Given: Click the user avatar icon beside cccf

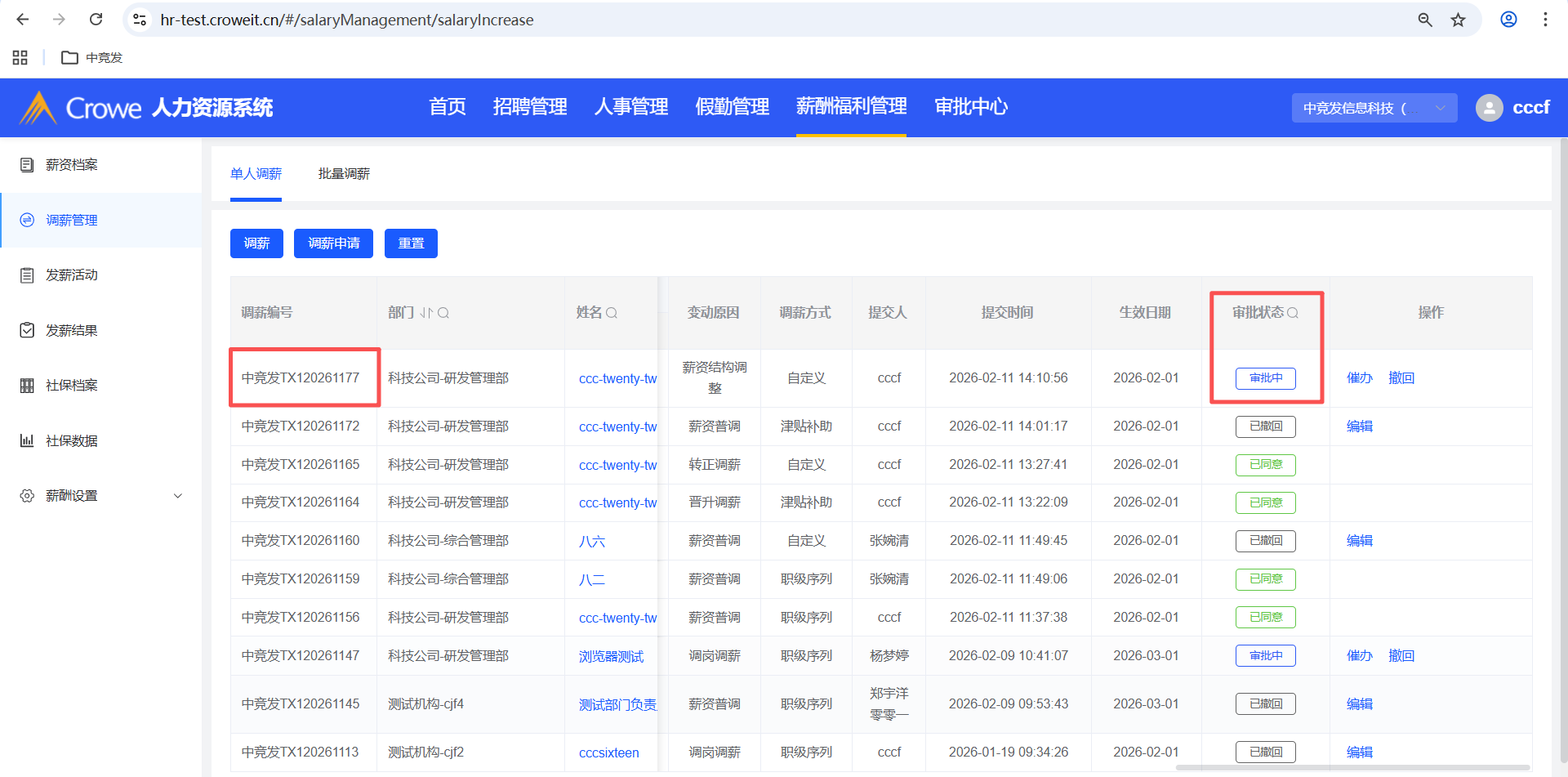Looking at the screenshot, I should (x=1489, y=108).
